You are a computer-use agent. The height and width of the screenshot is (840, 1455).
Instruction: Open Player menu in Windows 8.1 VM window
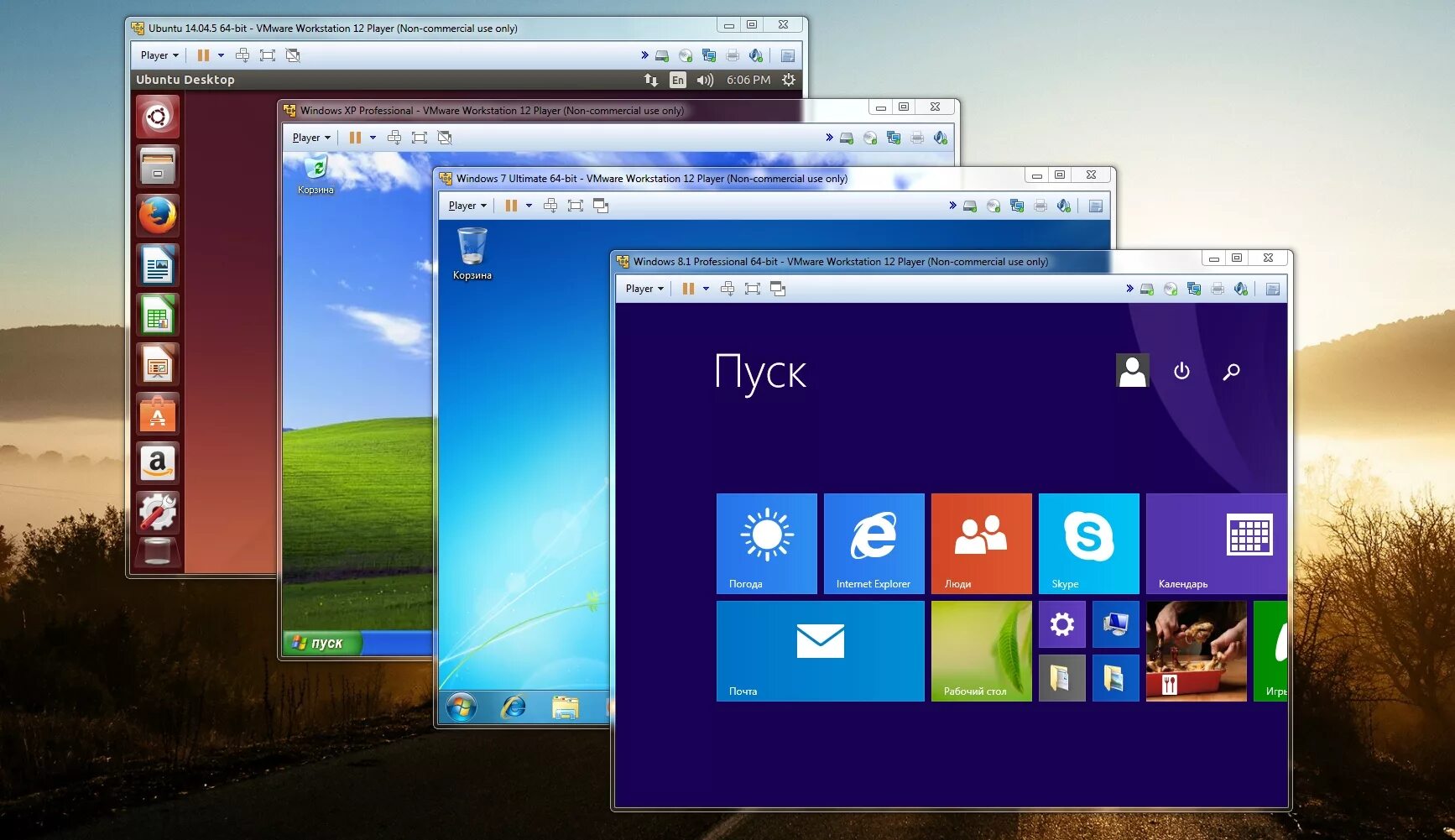pyautogui.click(x=644, y=289)
